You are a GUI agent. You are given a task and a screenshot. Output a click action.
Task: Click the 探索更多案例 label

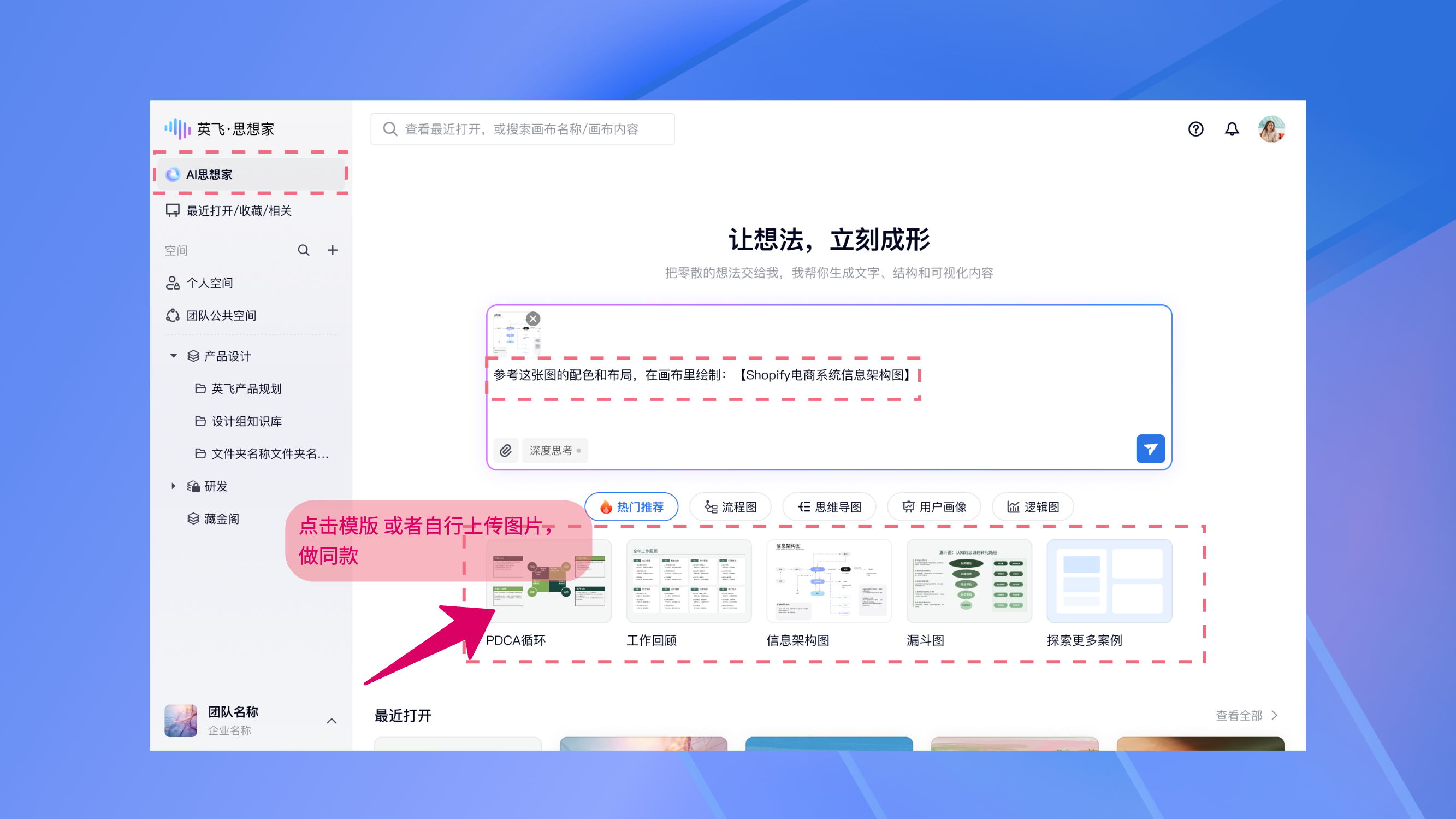(x=1085, y=640)
